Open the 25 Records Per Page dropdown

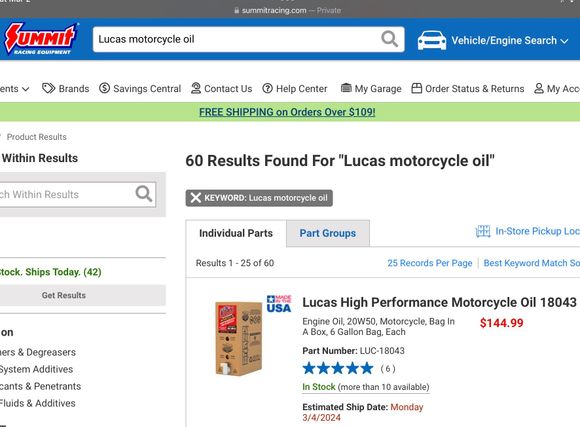click(x=430, y=263)
